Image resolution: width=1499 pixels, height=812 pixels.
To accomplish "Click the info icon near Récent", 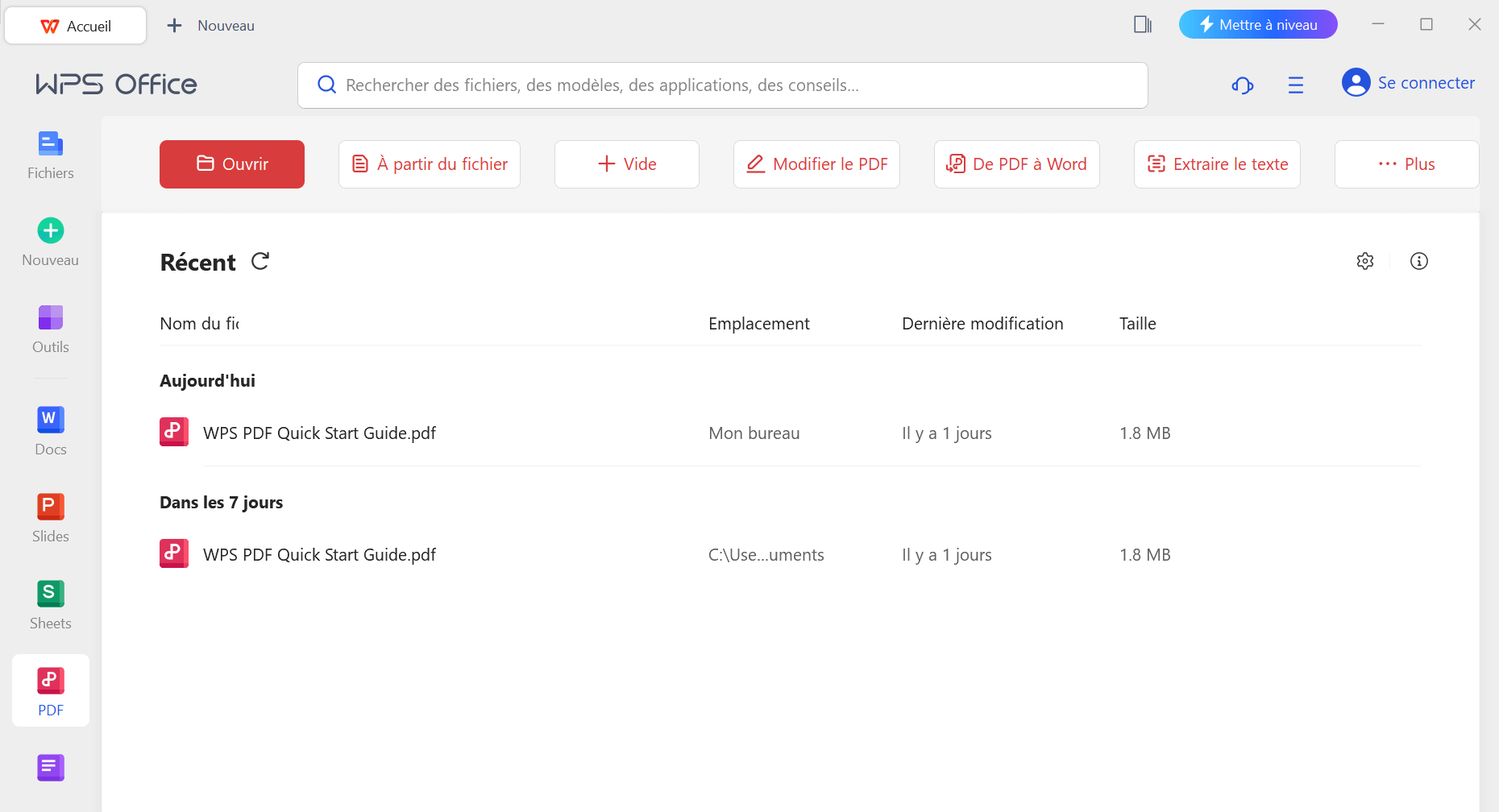I will [x=1418, y=261].
